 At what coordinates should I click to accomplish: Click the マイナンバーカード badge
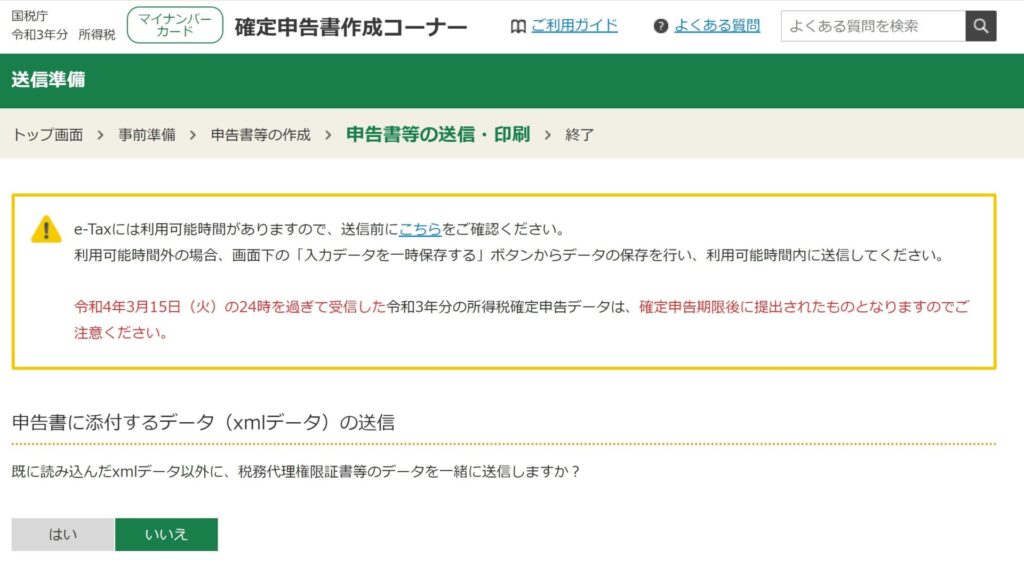tap(175, 25)
